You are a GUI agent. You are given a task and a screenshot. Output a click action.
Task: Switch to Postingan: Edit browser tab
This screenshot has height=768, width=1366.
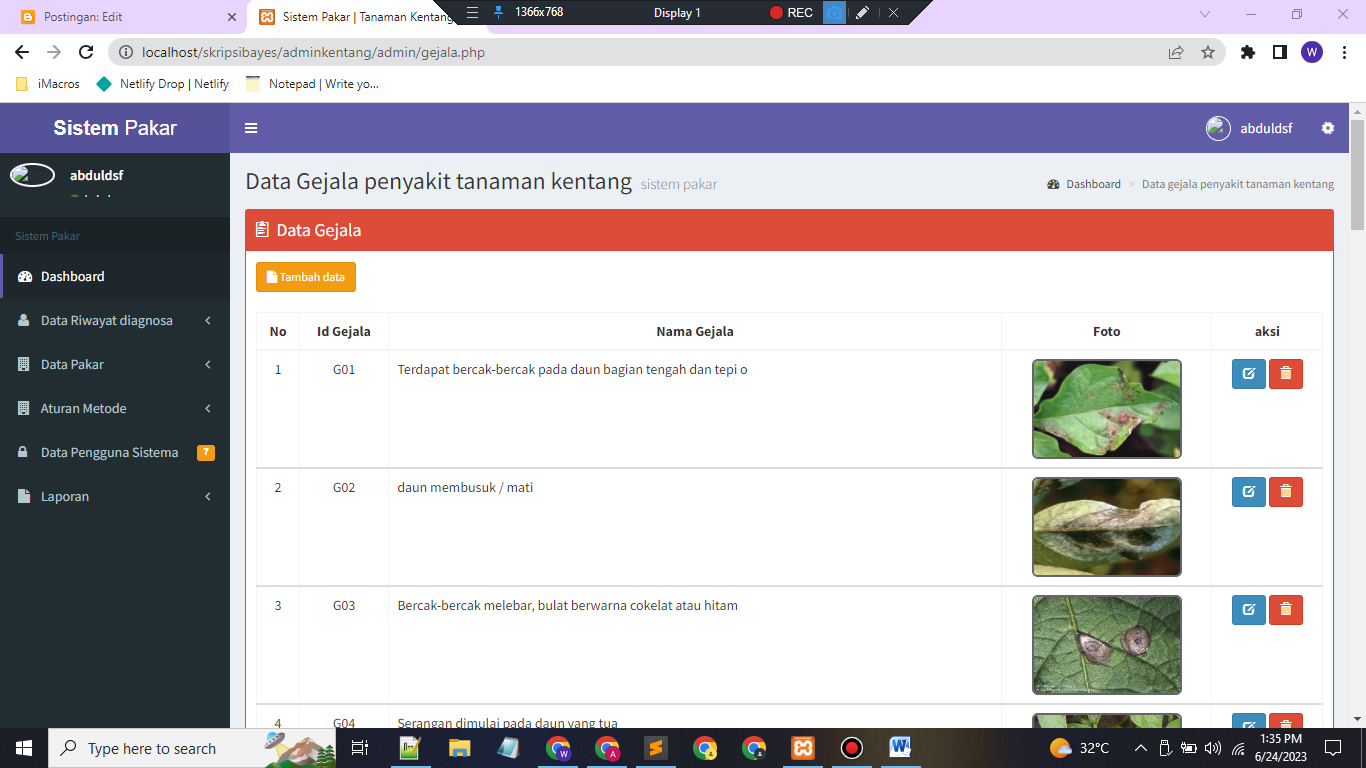(x=125, y=17)
